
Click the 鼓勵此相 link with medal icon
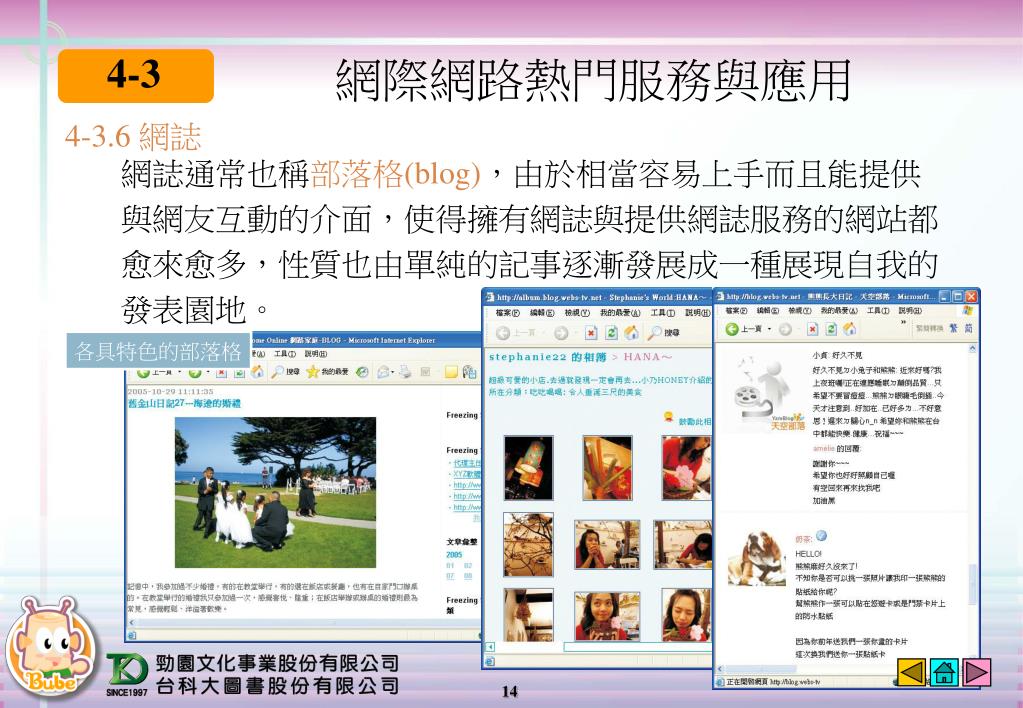tap(687, 420)
